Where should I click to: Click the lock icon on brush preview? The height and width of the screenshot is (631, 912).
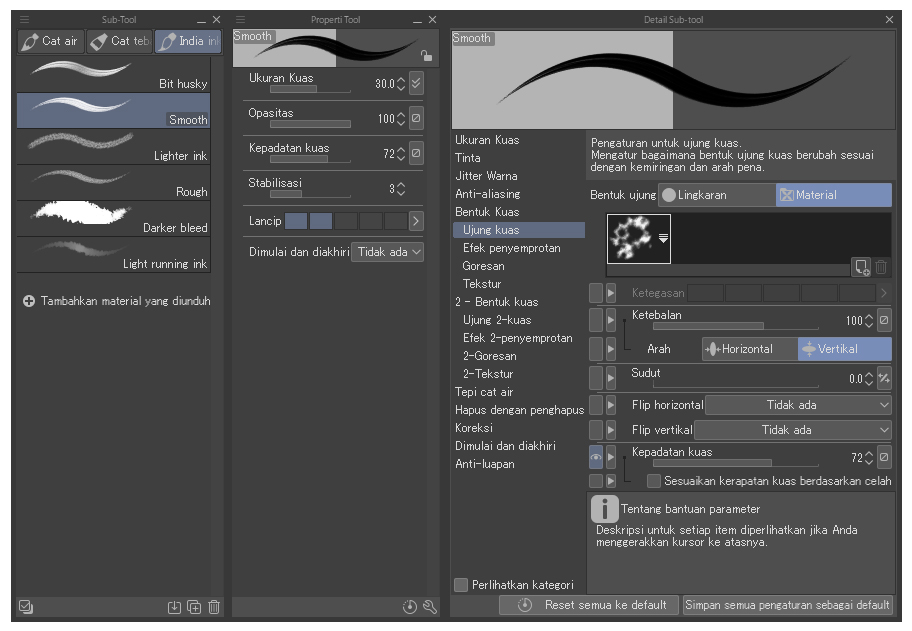[427, 56]
